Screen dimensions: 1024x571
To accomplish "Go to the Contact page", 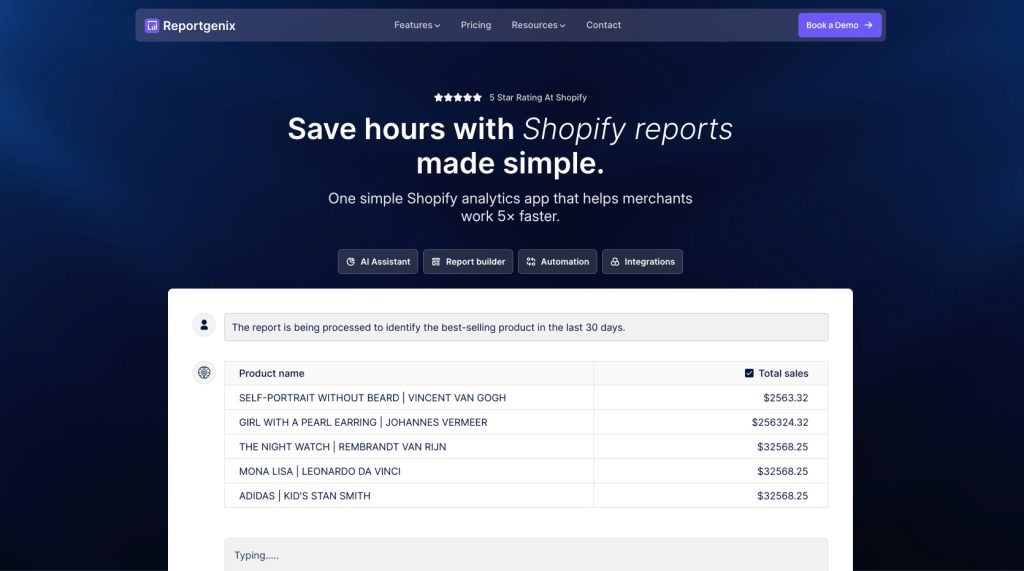I will point(603,25).
